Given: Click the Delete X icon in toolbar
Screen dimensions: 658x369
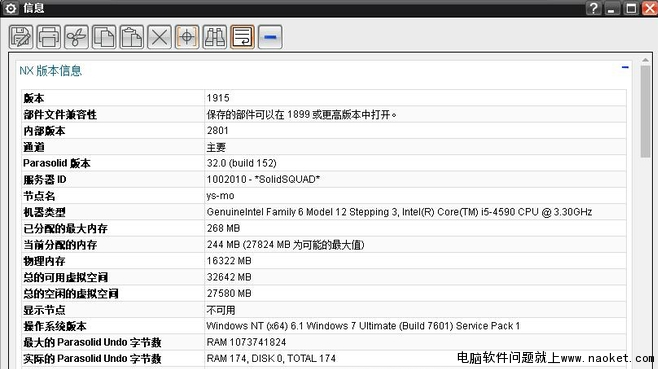Looking at the screenshot, I should pyautogui.click(x=159, y=37).
